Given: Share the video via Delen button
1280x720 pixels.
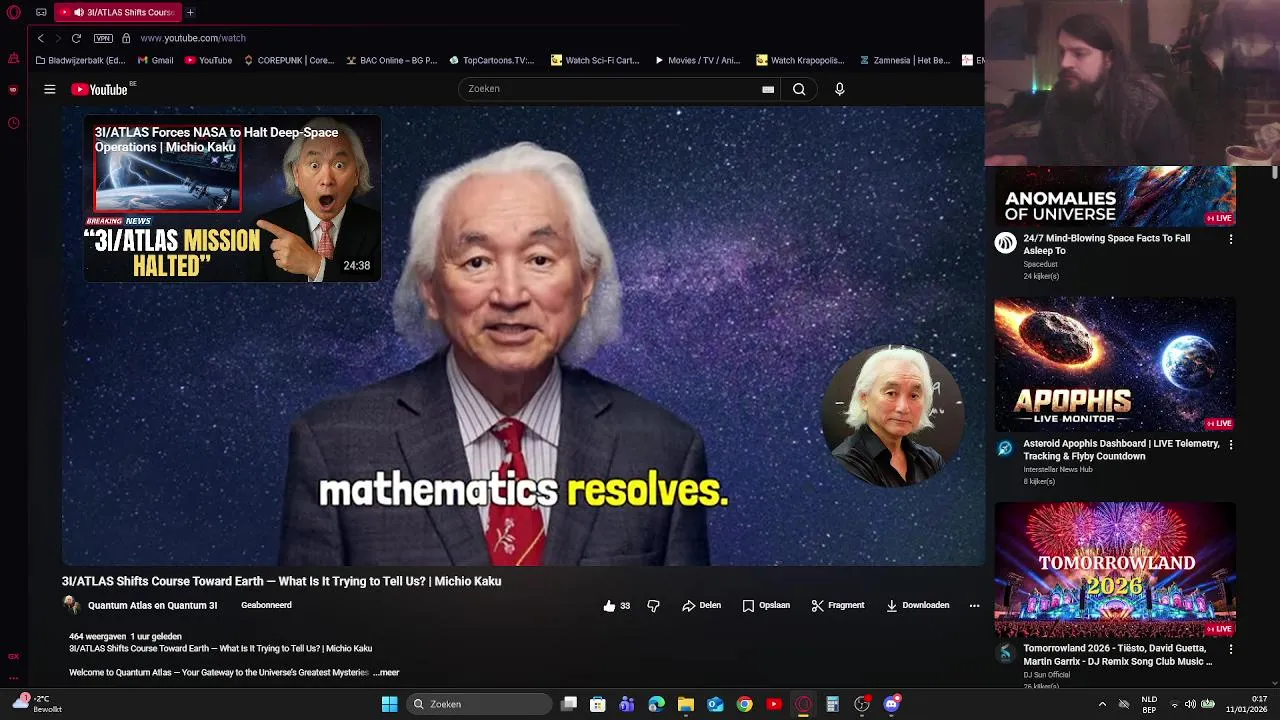Looking at the screenshot, I should point(701,605).
